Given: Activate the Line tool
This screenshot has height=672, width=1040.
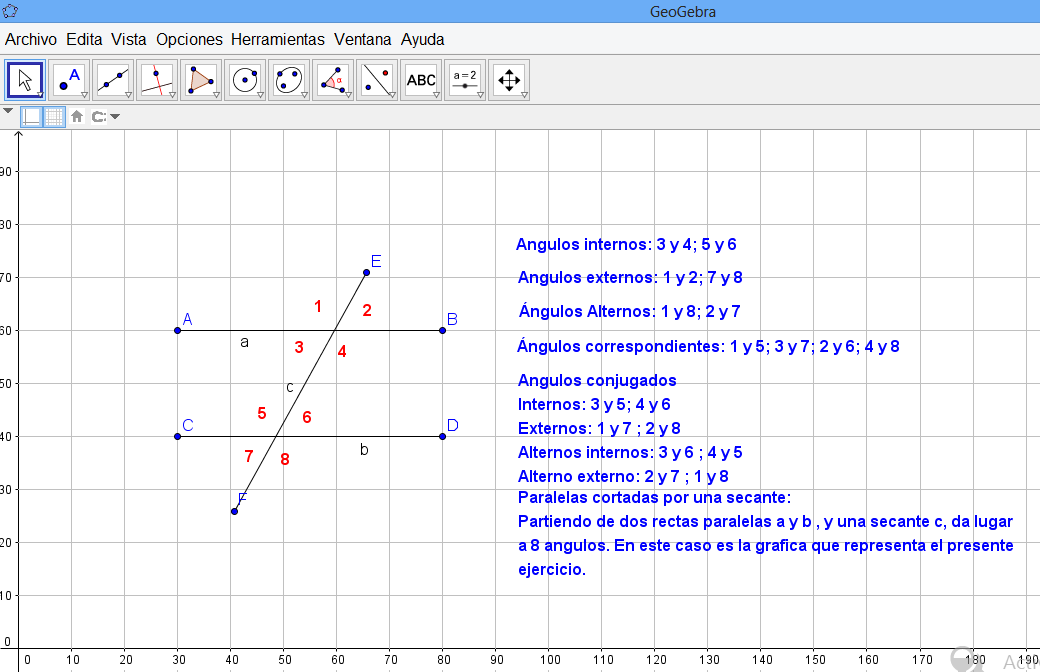Looking at the screenshot, I should pos(112,80).
